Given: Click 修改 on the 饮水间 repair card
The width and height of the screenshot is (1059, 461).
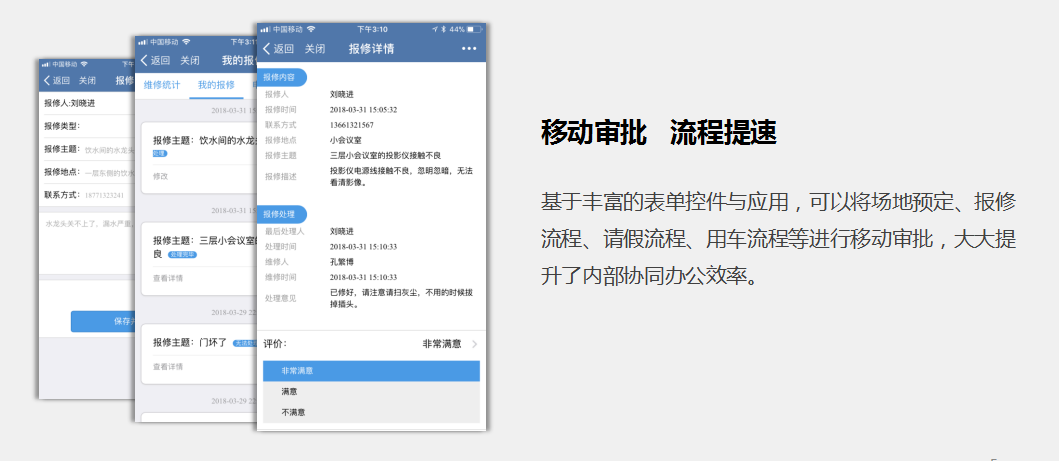Looking at the screenshot, I should pyautogui.click(x=160, y=176).
